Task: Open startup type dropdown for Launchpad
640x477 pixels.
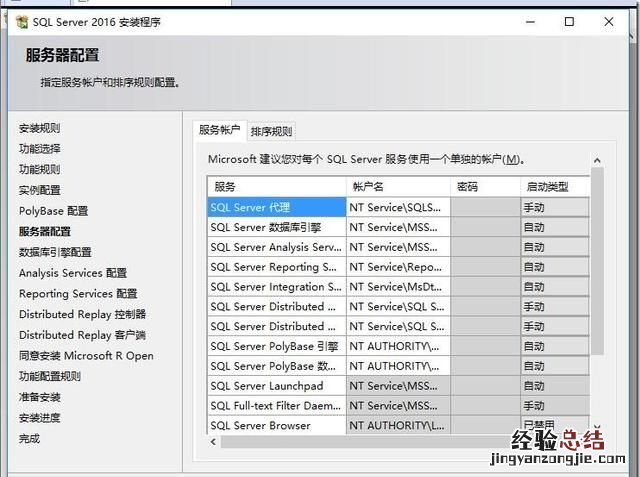Action: coord(555,386)
